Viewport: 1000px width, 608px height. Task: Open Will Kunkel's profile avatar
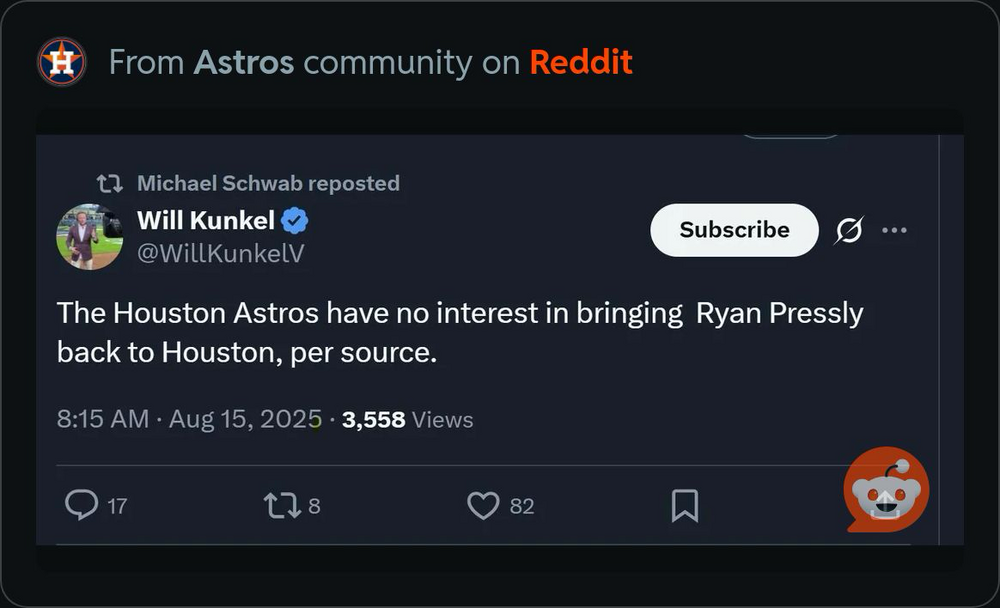89,237
